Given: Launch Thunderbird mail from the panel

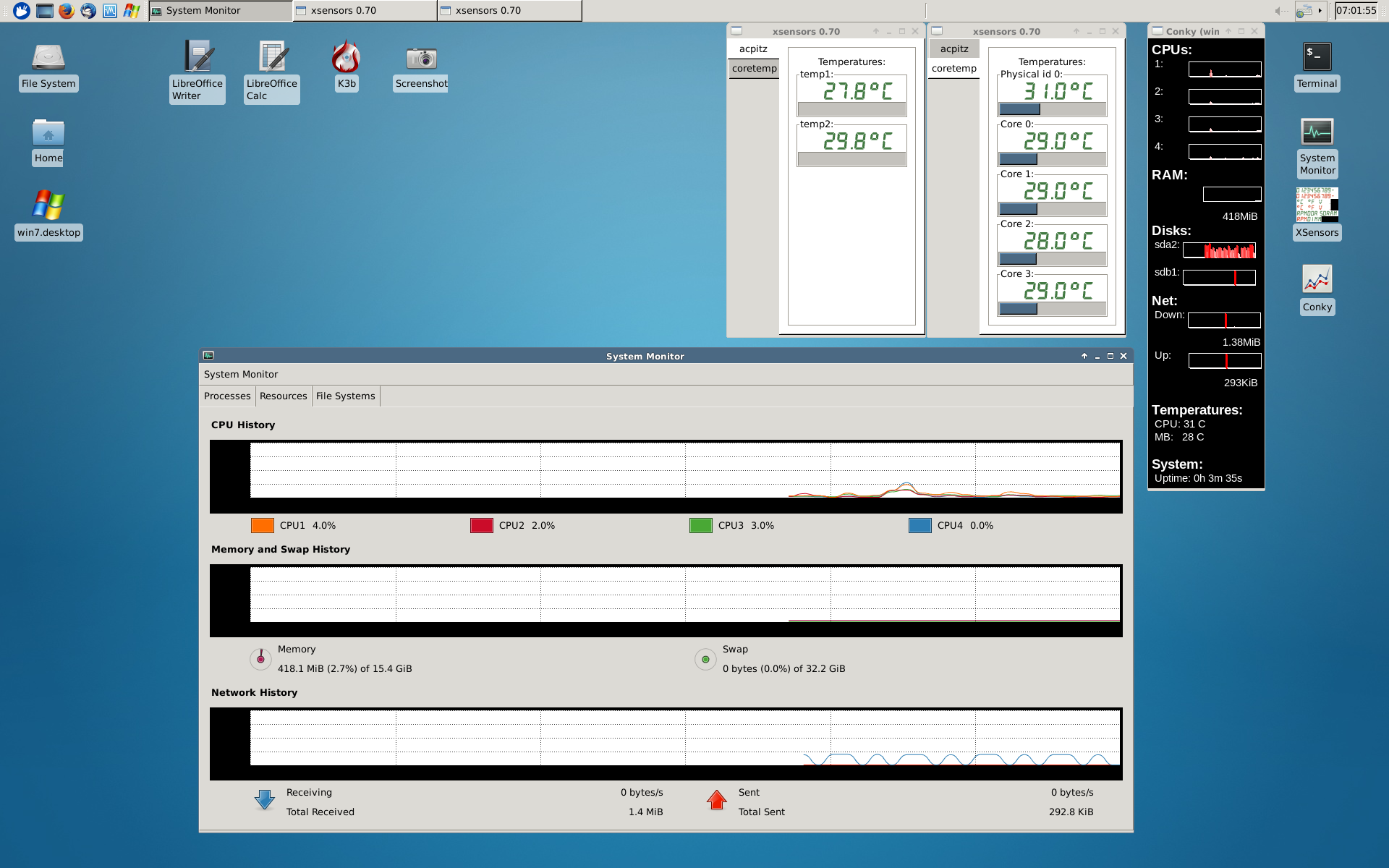Looking at the screenshot, I should [88, 11].
